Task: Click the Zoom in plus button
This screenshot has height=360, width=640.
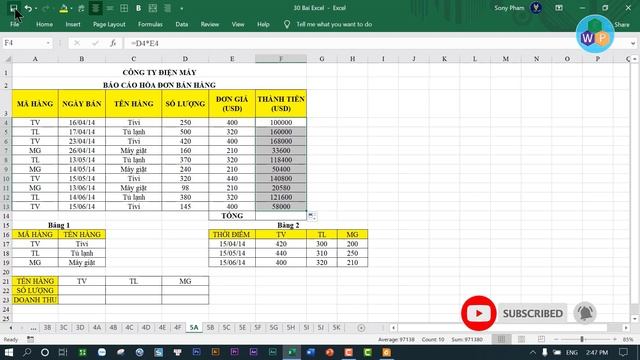Action: (x=615, y=339)
